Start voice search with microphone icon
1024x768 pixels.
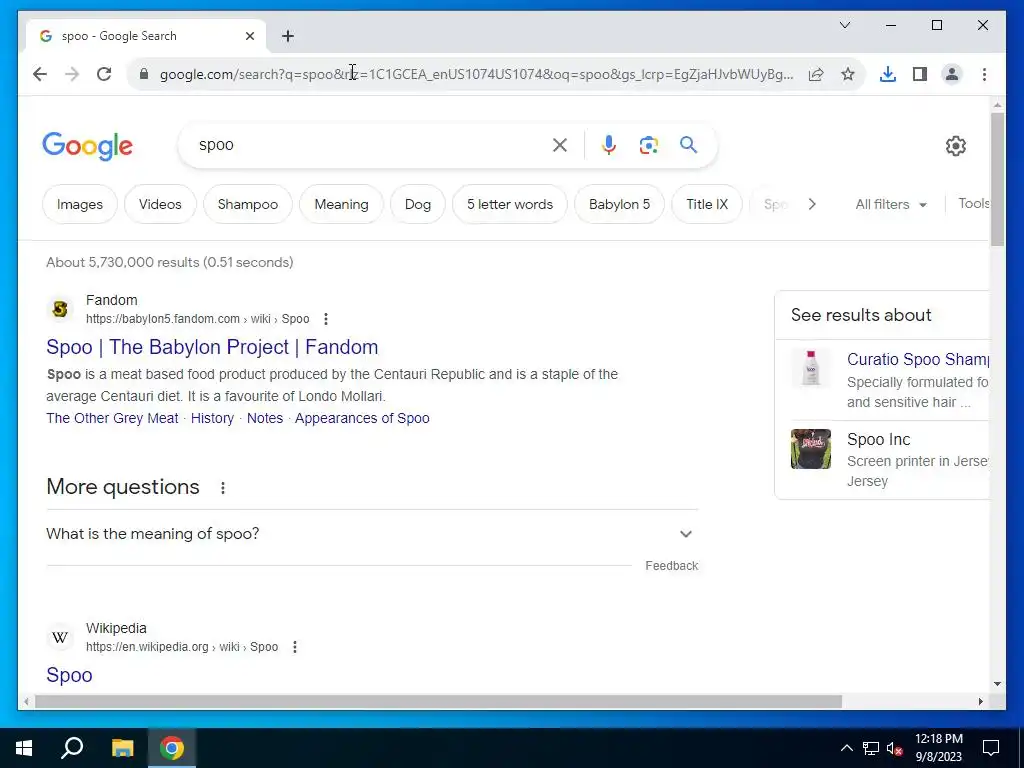[x=609, y=145]
